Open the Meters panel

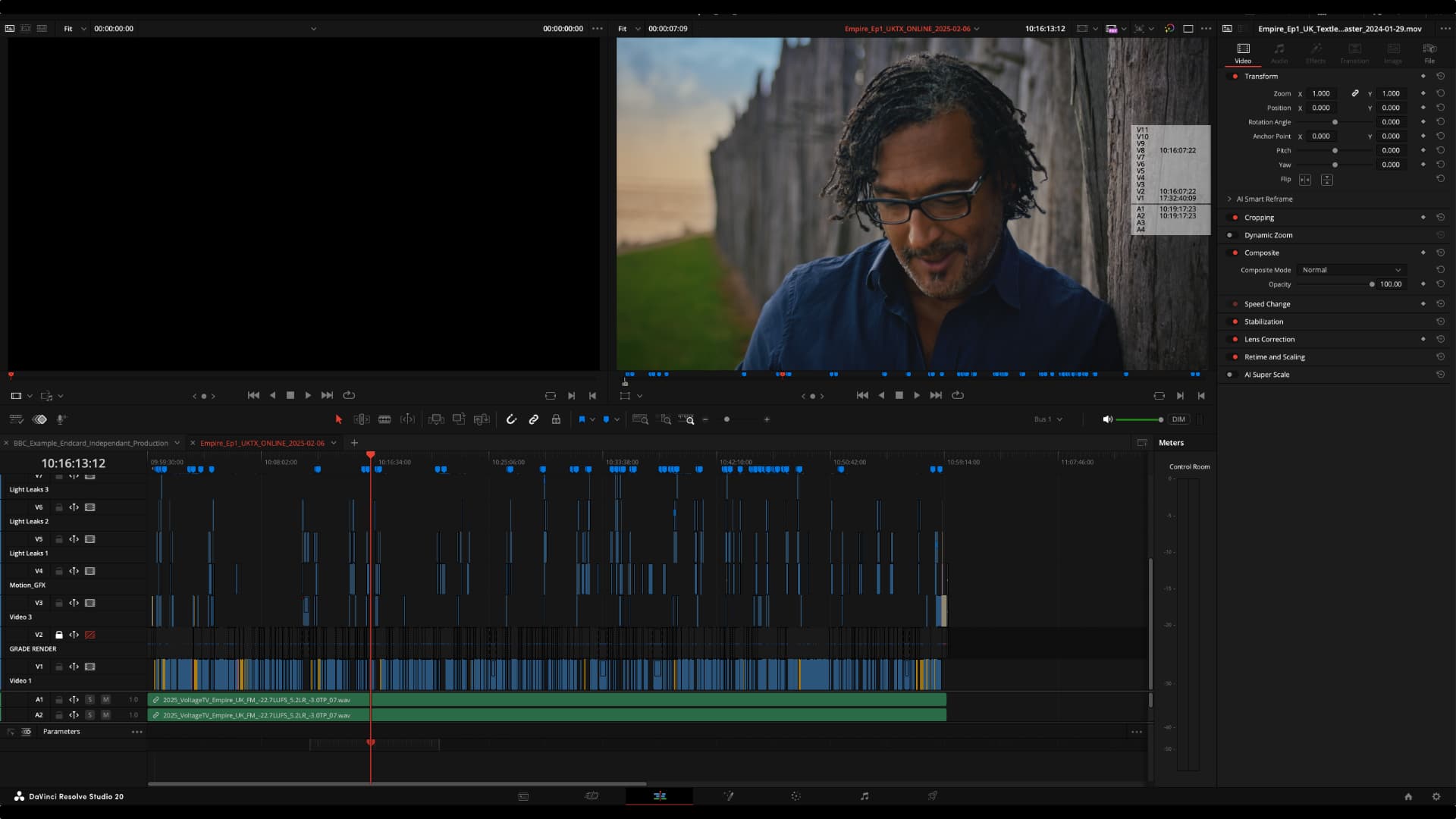(x=1172, y=442)
